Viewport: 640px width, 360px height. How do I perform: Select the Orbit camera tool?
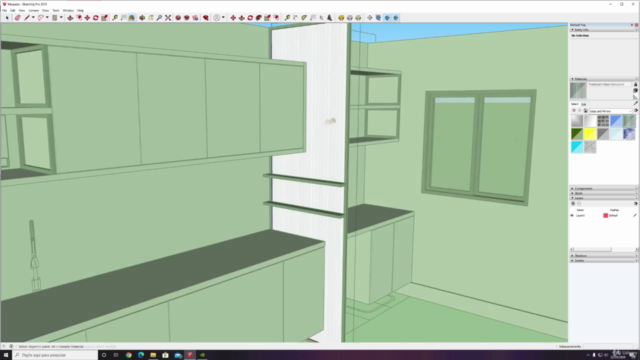(142, 18)
